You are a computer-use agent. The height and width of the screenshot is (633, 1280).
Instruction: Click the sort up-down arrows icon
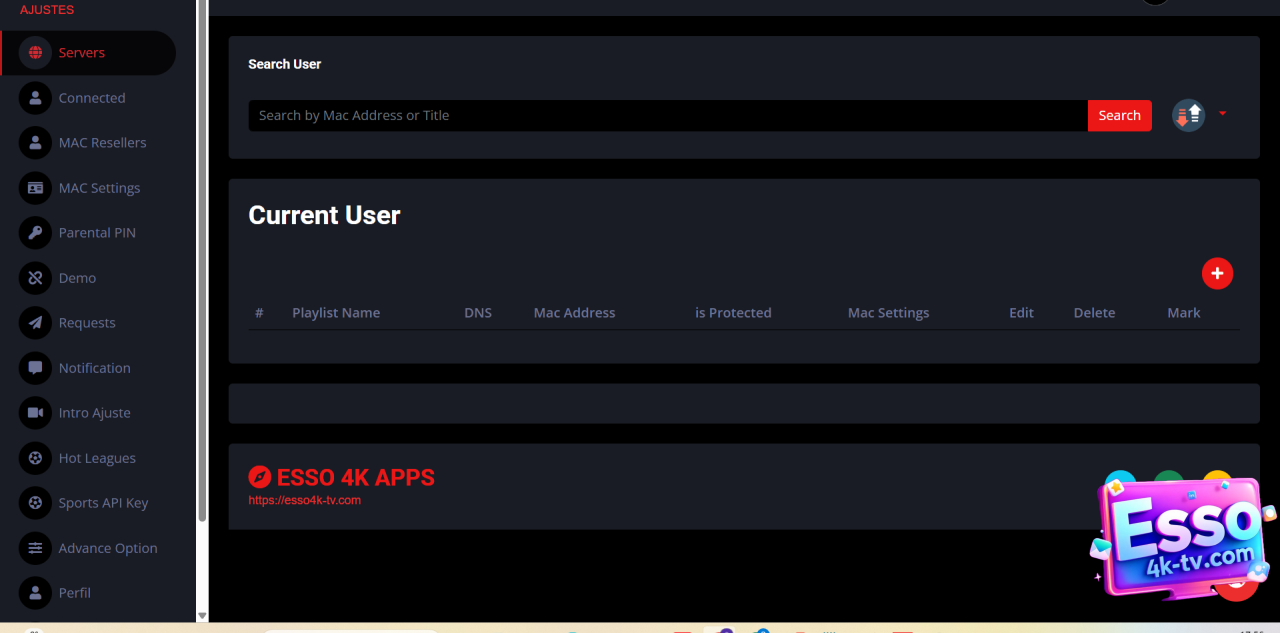click(1188, 116)
